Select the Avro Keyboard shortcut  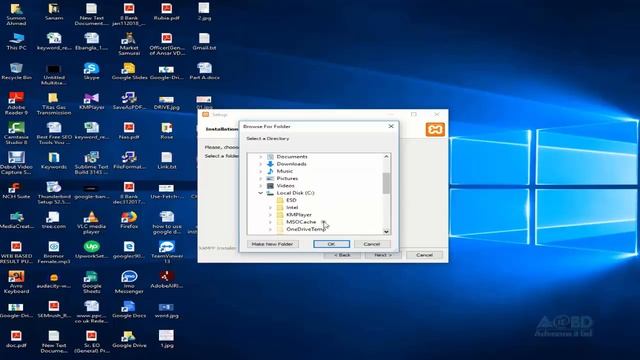pos(16,282)
